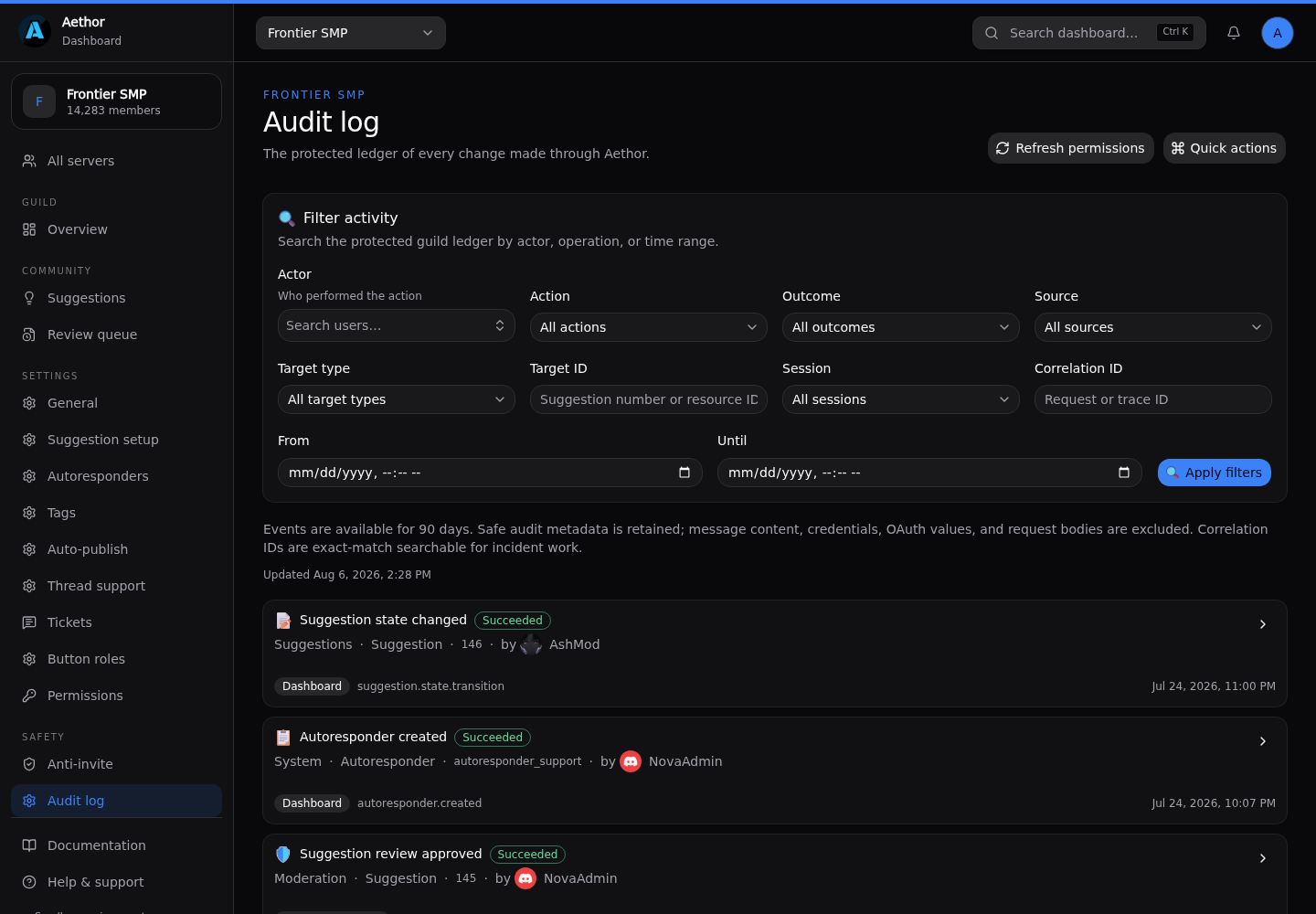Image resolution: width=1316 pixels, height=914 pixels.
Task: Click the Suggestion setup gear icon
Action: (x=29, y=440)
